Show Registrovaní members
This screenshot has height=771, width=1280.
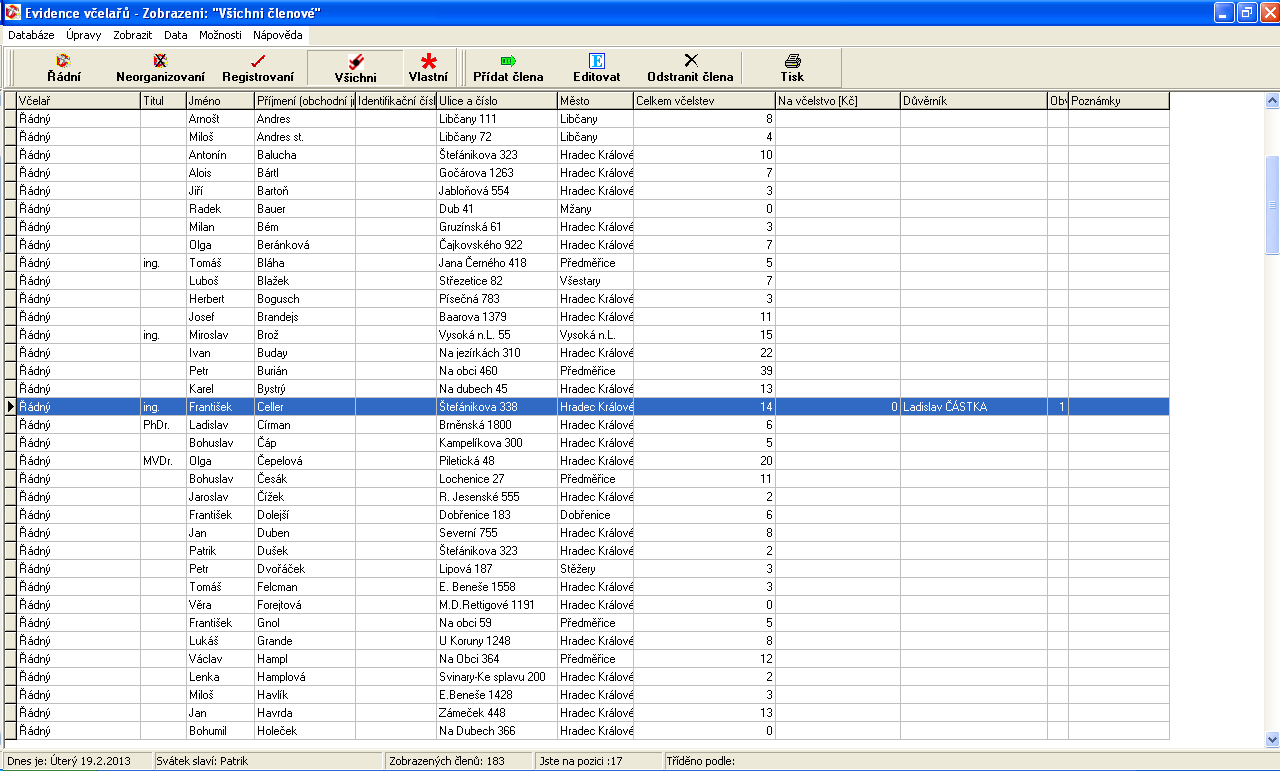pyautogui.click(x=258, y=68)
